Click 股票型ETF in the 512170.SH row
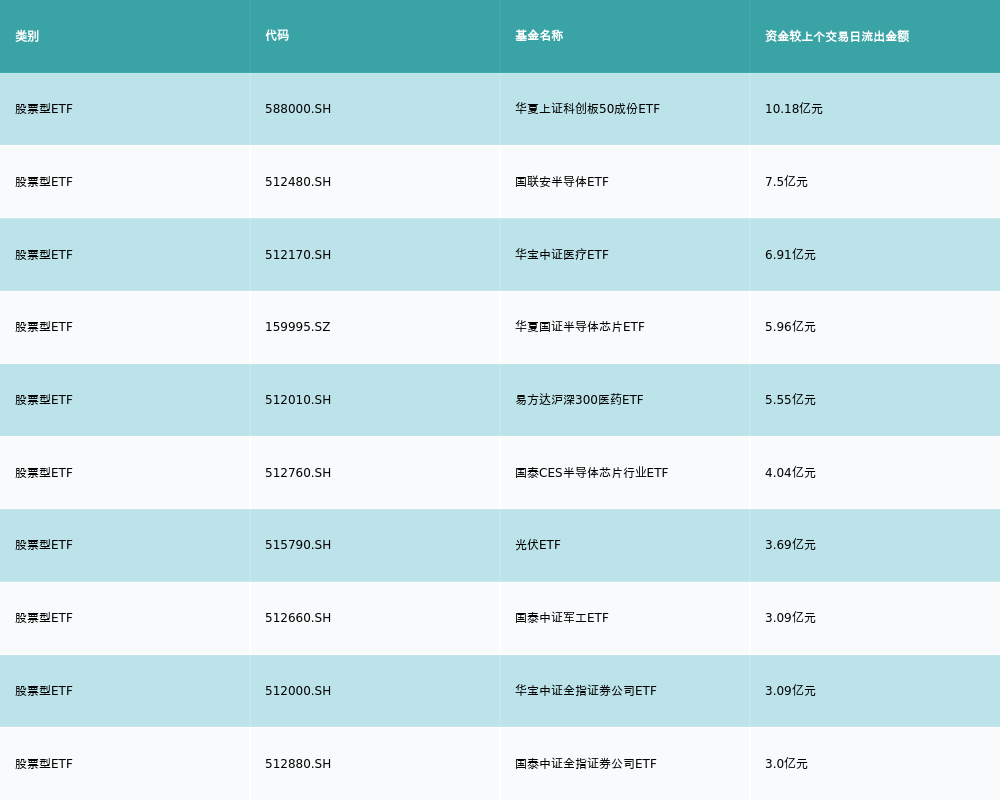Image resolution: width=1000 pixels, height=800 pixels. pyautogui.click(x=44, y=255)
